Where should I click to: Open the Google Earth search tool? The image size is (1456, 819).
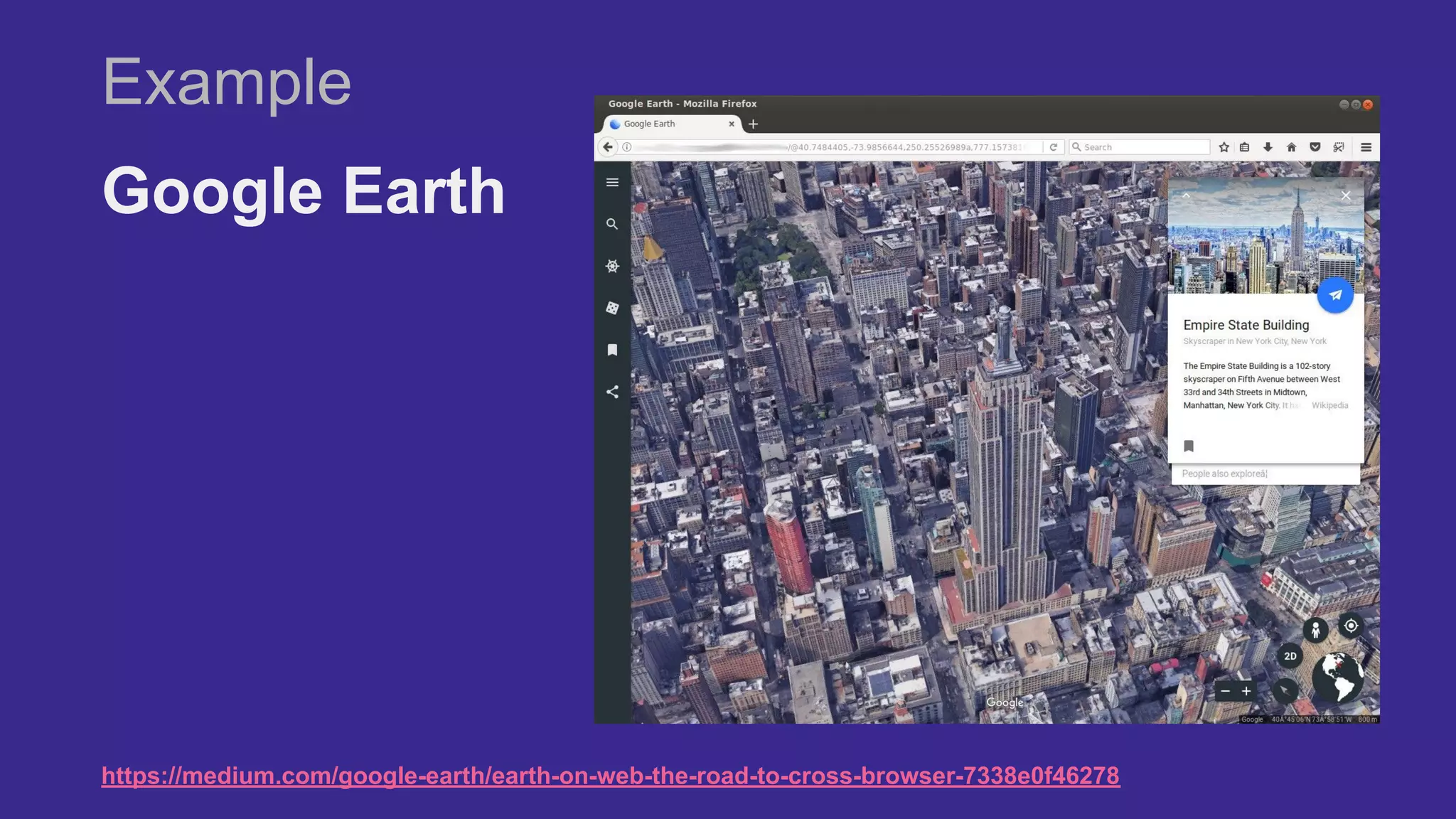tap(612, 224)
